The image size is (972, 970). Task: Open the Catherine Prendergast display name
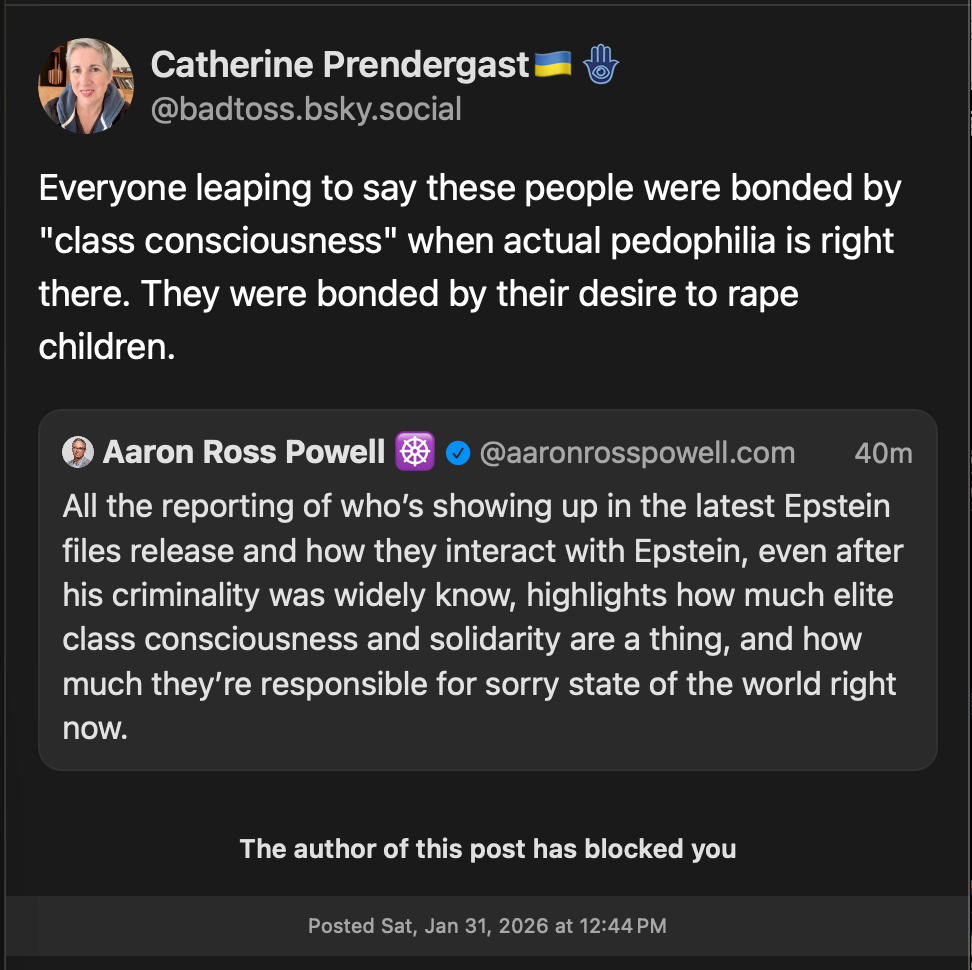(339, 66)
